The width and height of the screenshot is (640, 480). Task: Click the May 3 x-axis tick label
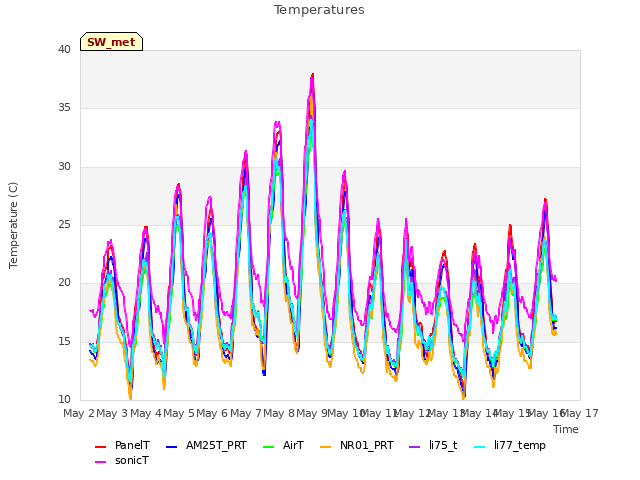pos(112,413)
